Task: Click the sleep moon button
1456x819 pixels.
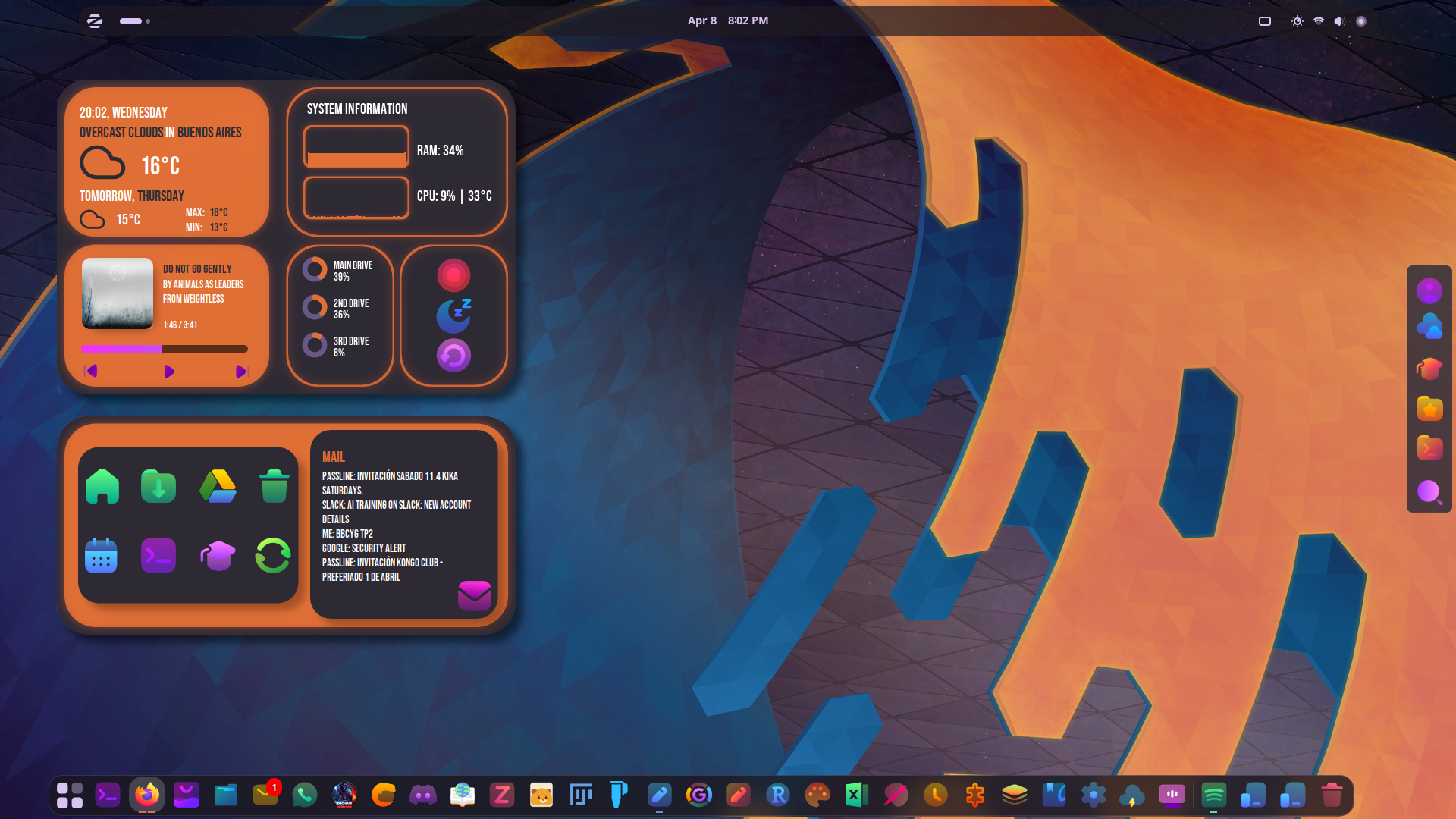Action: (453, 315)
